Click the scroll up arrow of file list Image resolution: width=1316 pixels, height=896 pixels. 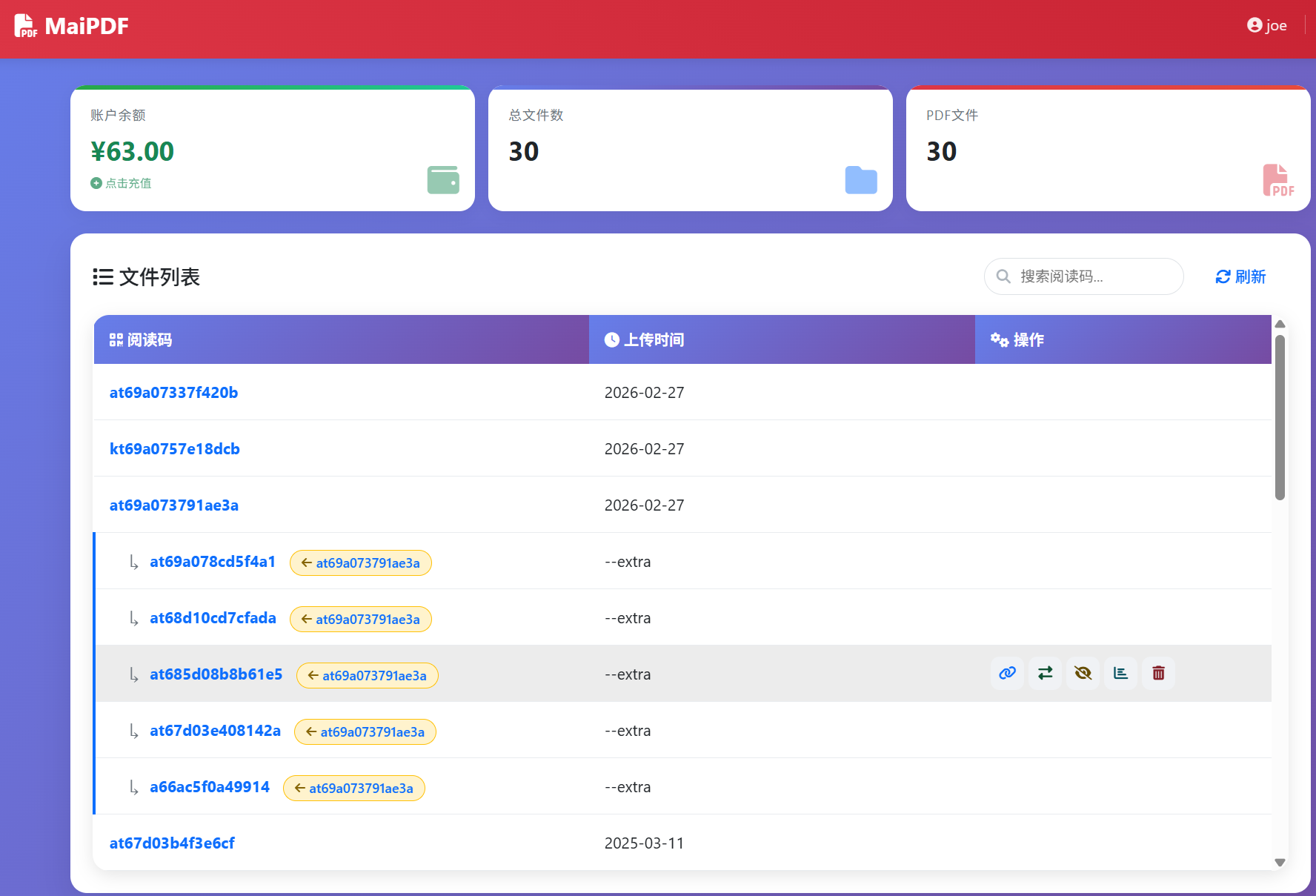click(x=1280, y=325)
